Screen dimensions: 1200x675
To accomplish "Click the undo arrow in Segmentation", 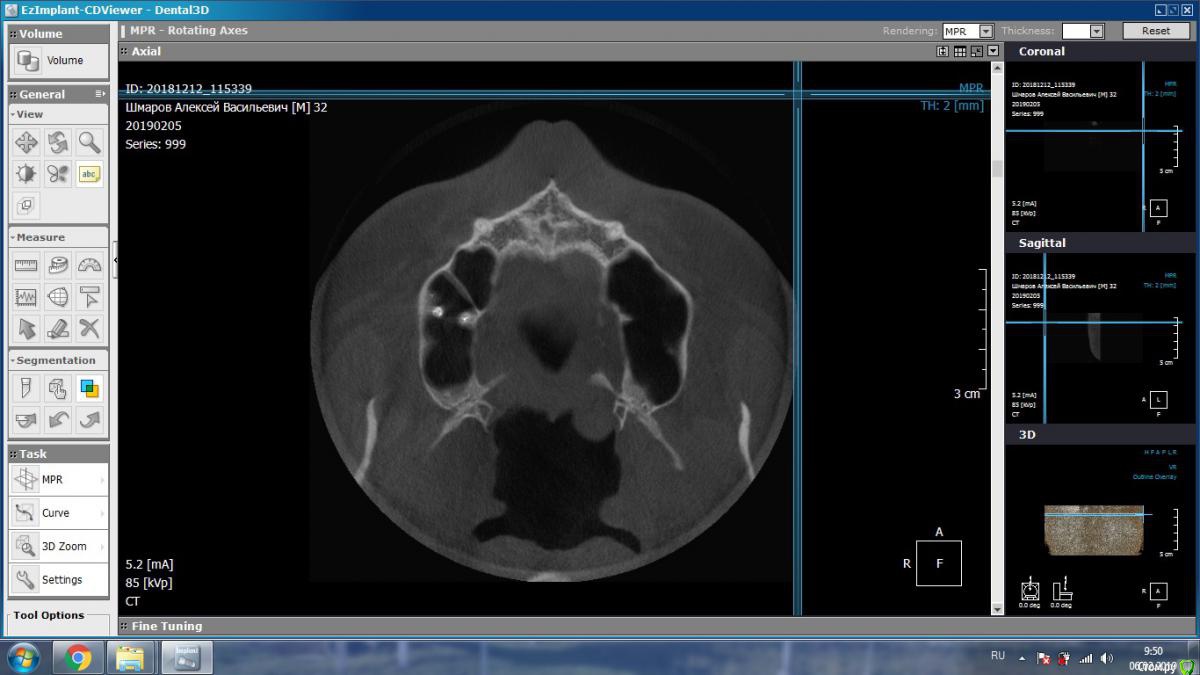I will (x=58, y=420).
